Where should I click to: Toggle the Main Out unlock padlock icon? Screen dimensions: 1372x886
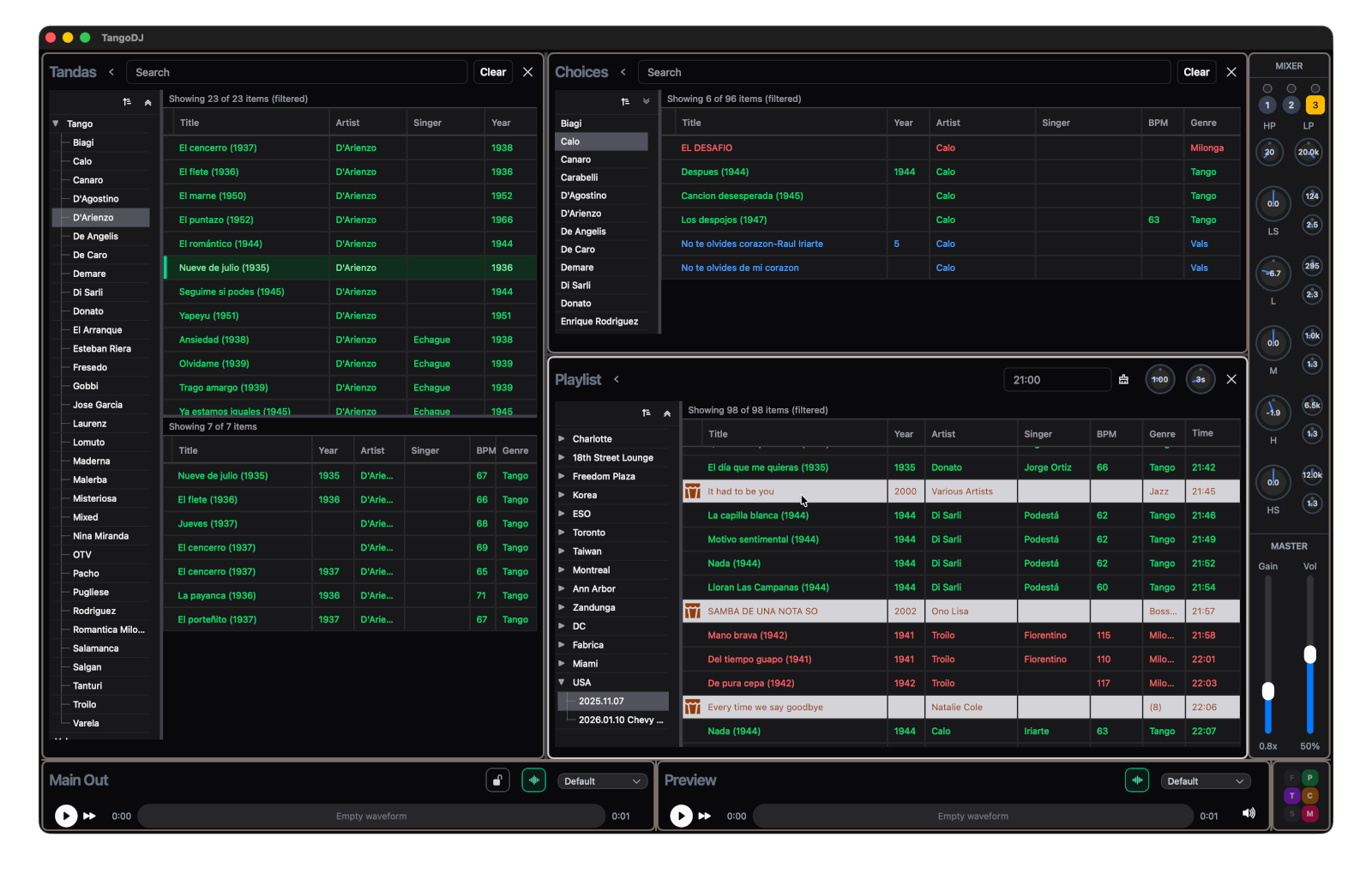(498, 781)
